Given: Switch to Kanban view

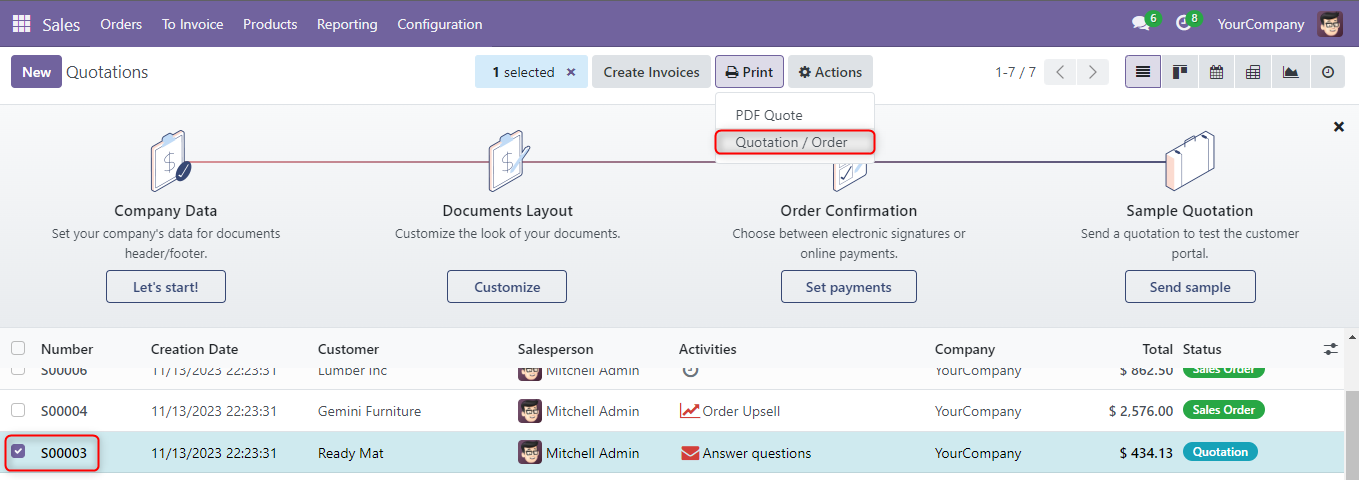Looking at the screenshot, I should 1180,72.
